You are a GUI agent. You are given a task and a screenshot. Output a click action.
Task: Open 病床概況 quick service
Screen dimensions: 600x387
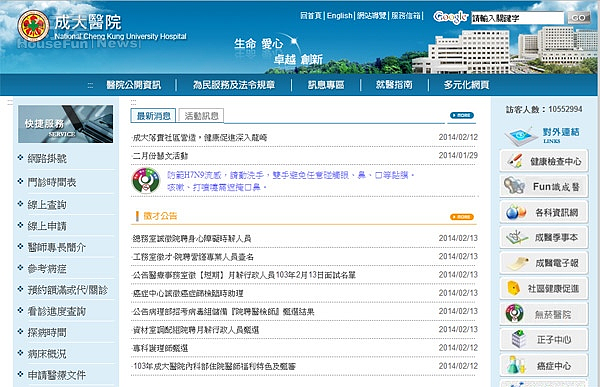[x=47, y=354]
